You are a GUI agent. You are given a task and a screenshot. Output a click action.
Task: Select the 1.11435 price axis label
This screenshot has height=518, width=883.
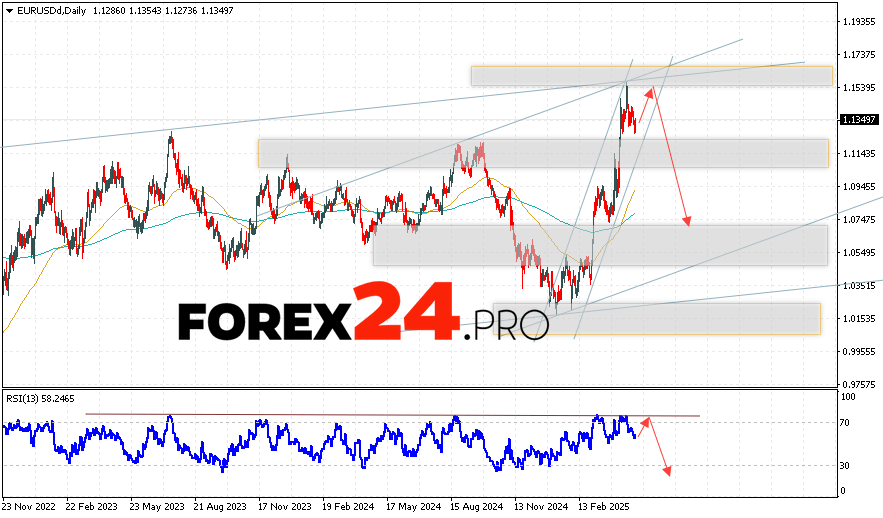tap(859, 154)
